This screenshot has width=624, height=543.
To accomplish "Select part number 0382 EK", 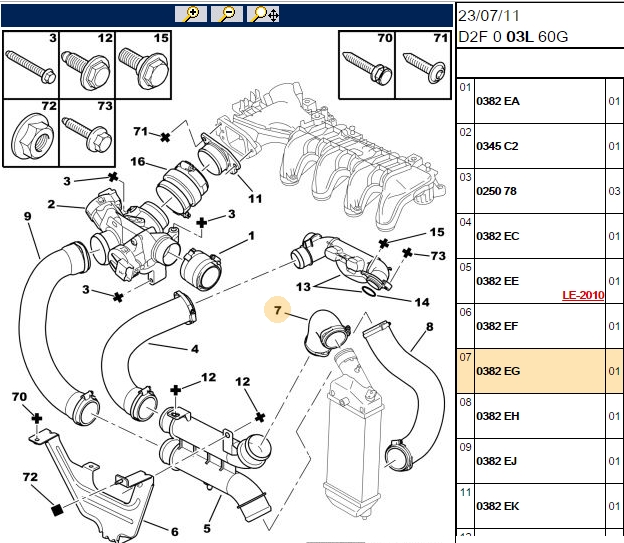I will pyautogui.click(x=497, y=506).
